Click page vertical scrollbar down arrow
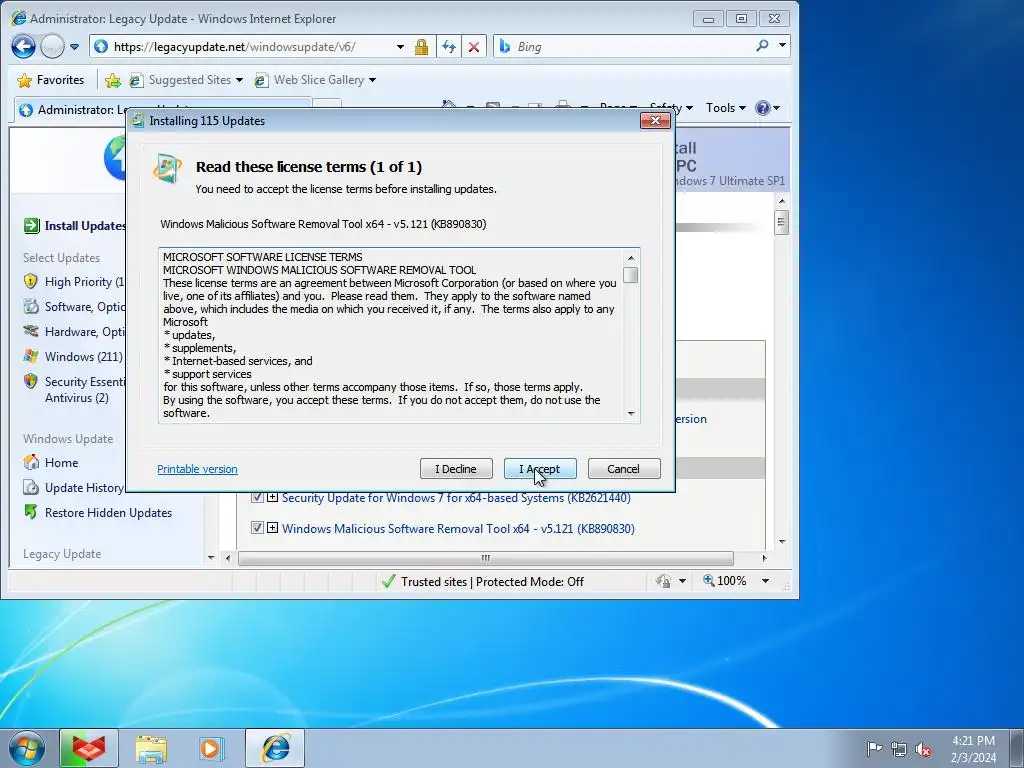The height and width of the screenshot is (768, 1024). (x=782, y=542)
